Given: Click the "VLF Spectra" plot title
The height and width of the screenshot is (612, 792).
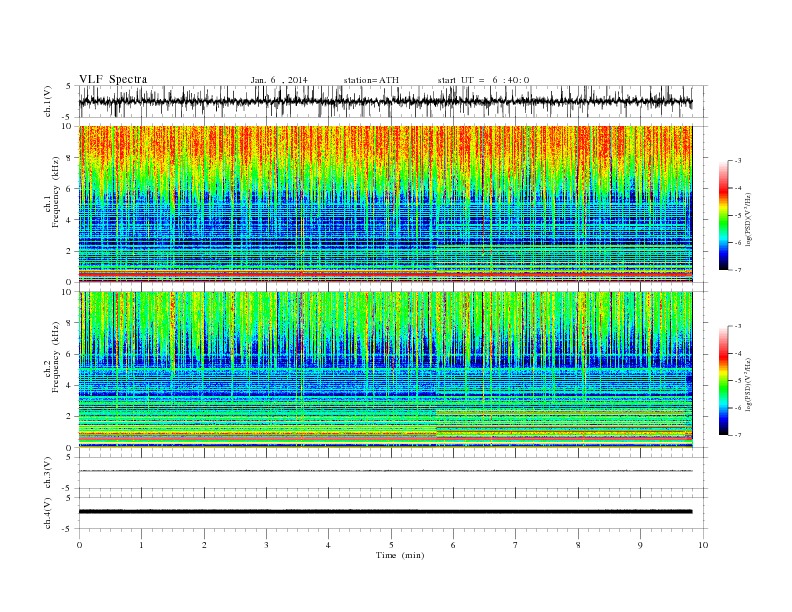Looking at the screenshot, I should coord(113,79).
